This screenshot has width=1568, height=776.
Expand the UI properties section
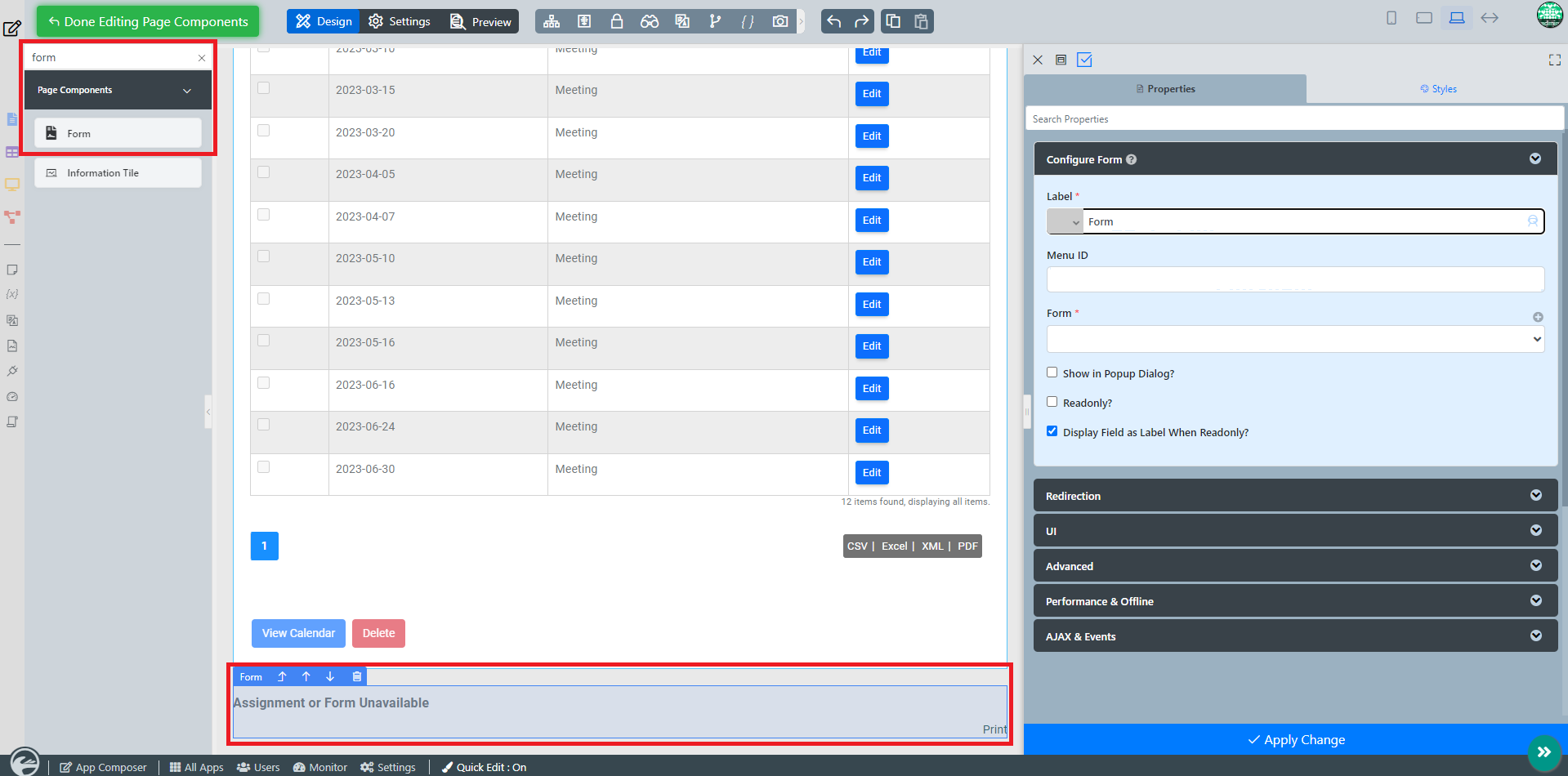1295,531
